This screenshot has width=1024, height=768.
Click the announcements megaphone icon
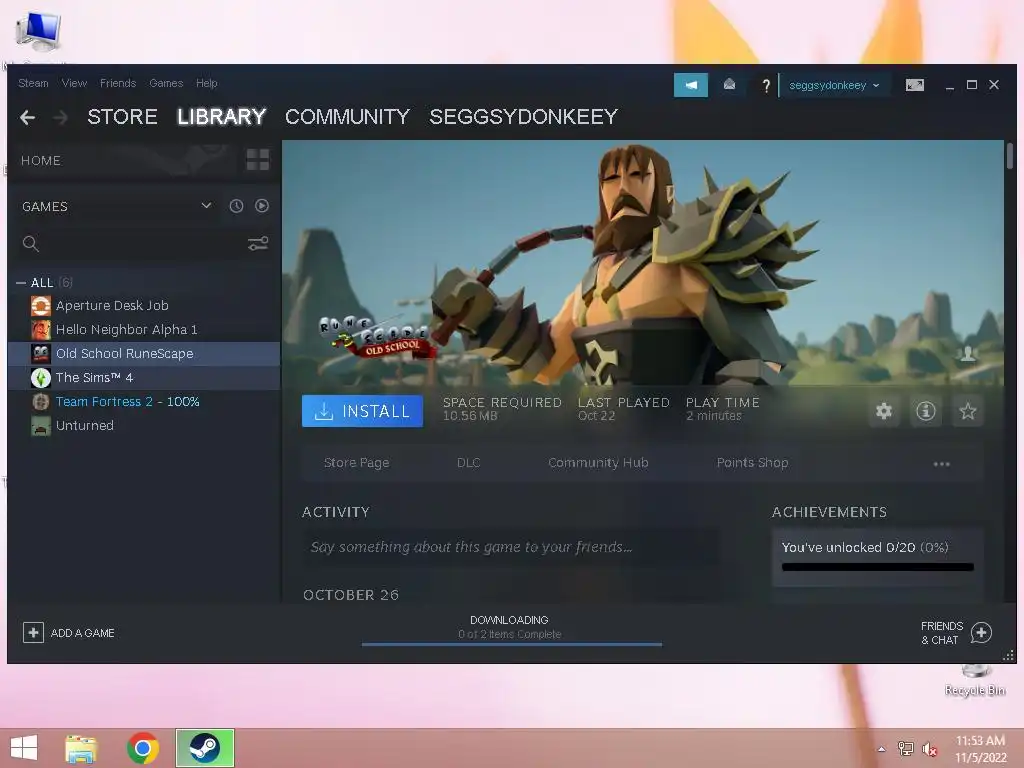pos(691,85)
